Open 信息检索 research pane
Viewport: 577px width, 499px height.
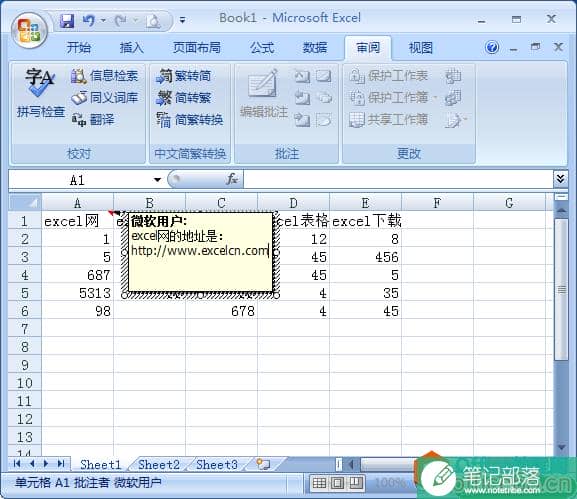point(105,76)
